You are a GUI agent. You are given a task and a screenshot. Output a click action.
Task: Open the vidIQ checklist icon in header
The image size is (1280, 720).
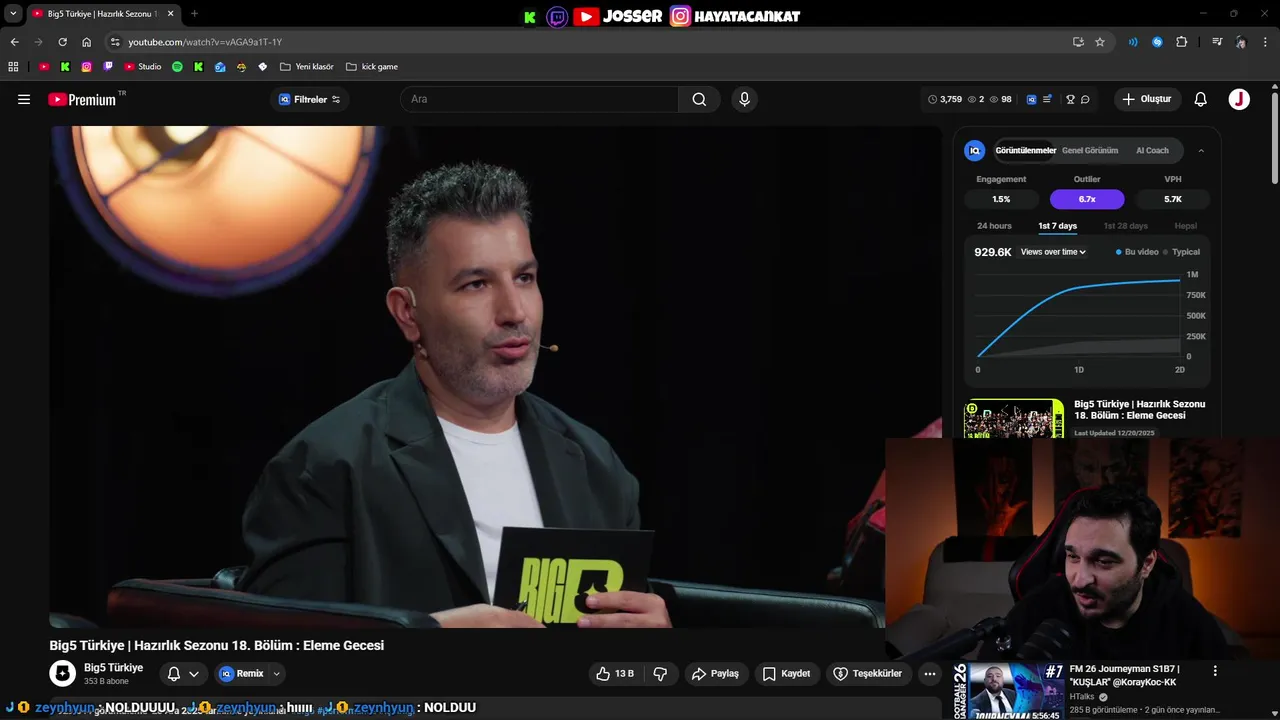[1047, 99]
